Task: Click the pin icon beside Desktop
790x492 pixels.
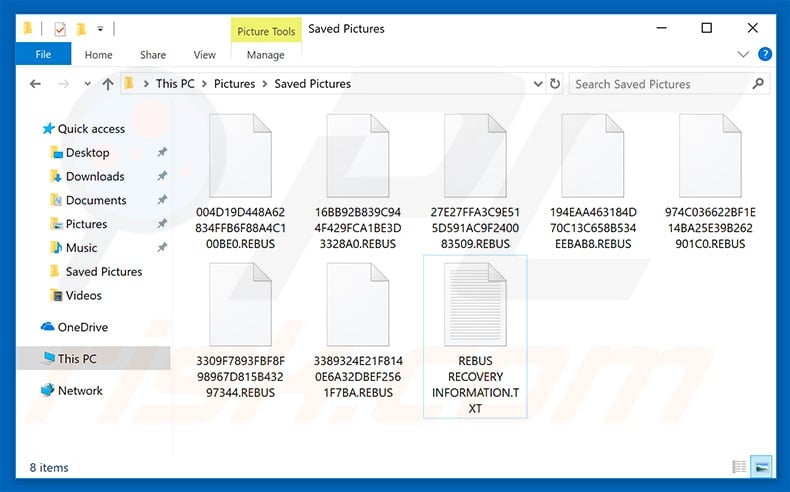Action: pyautogui.click(x=162, y=152)
